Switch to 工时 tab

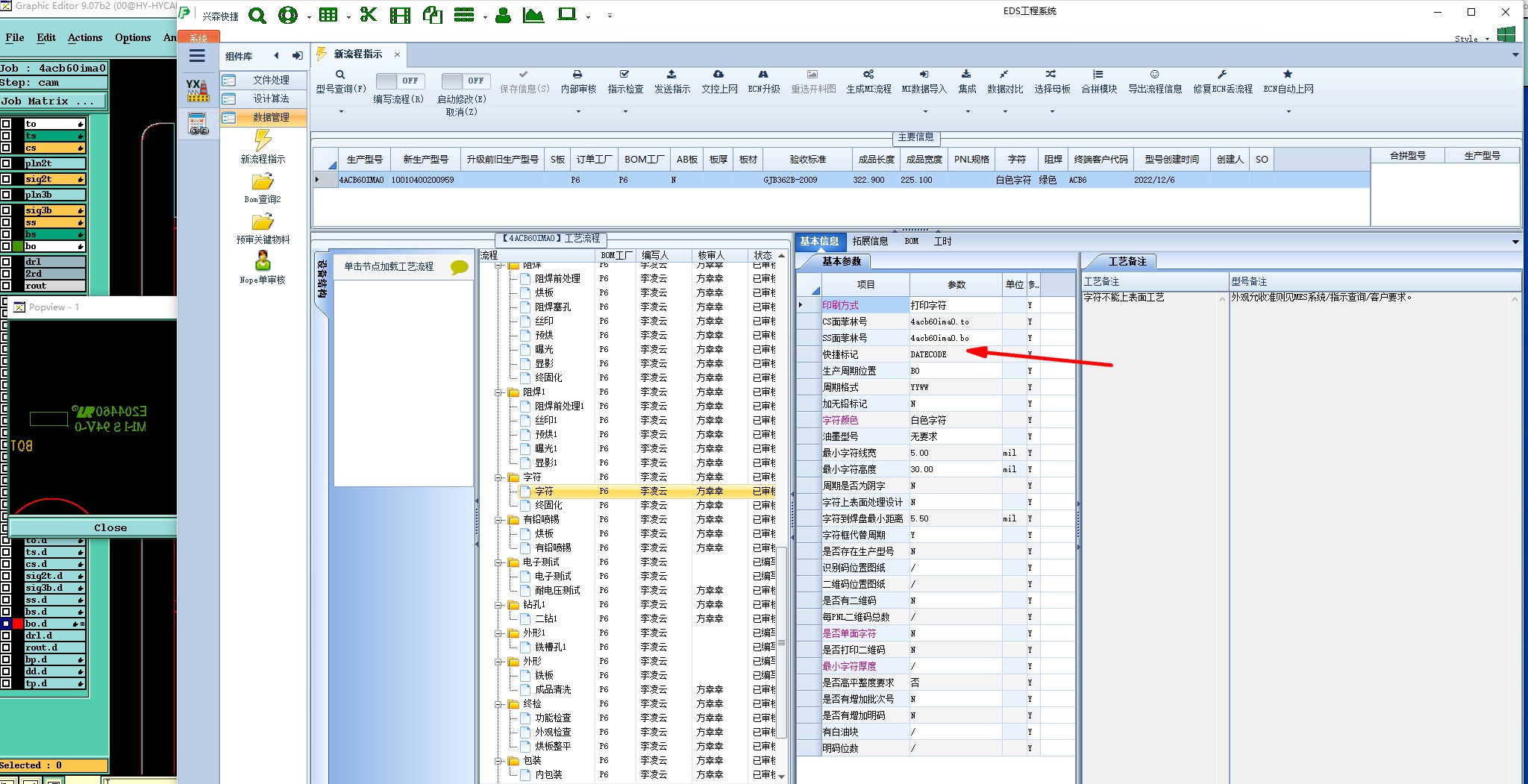tap(942, 241)
